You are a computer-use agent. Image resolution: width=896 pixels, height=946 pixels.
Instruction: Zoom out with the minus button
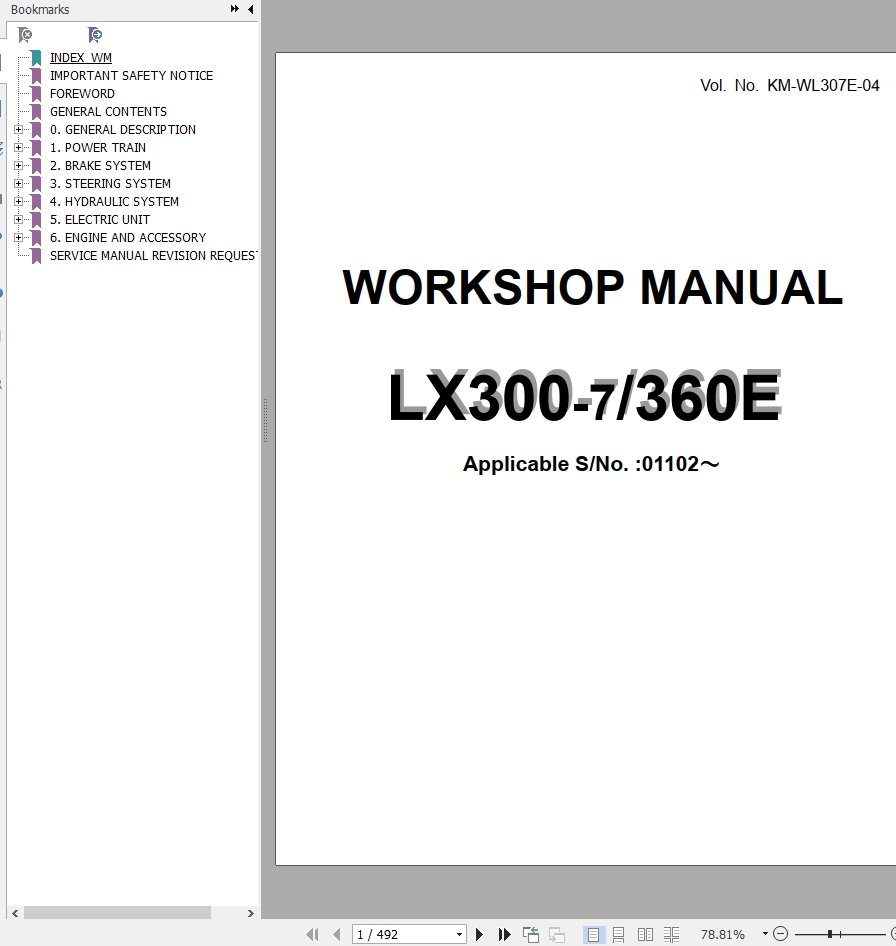click(x=780, y=934)
